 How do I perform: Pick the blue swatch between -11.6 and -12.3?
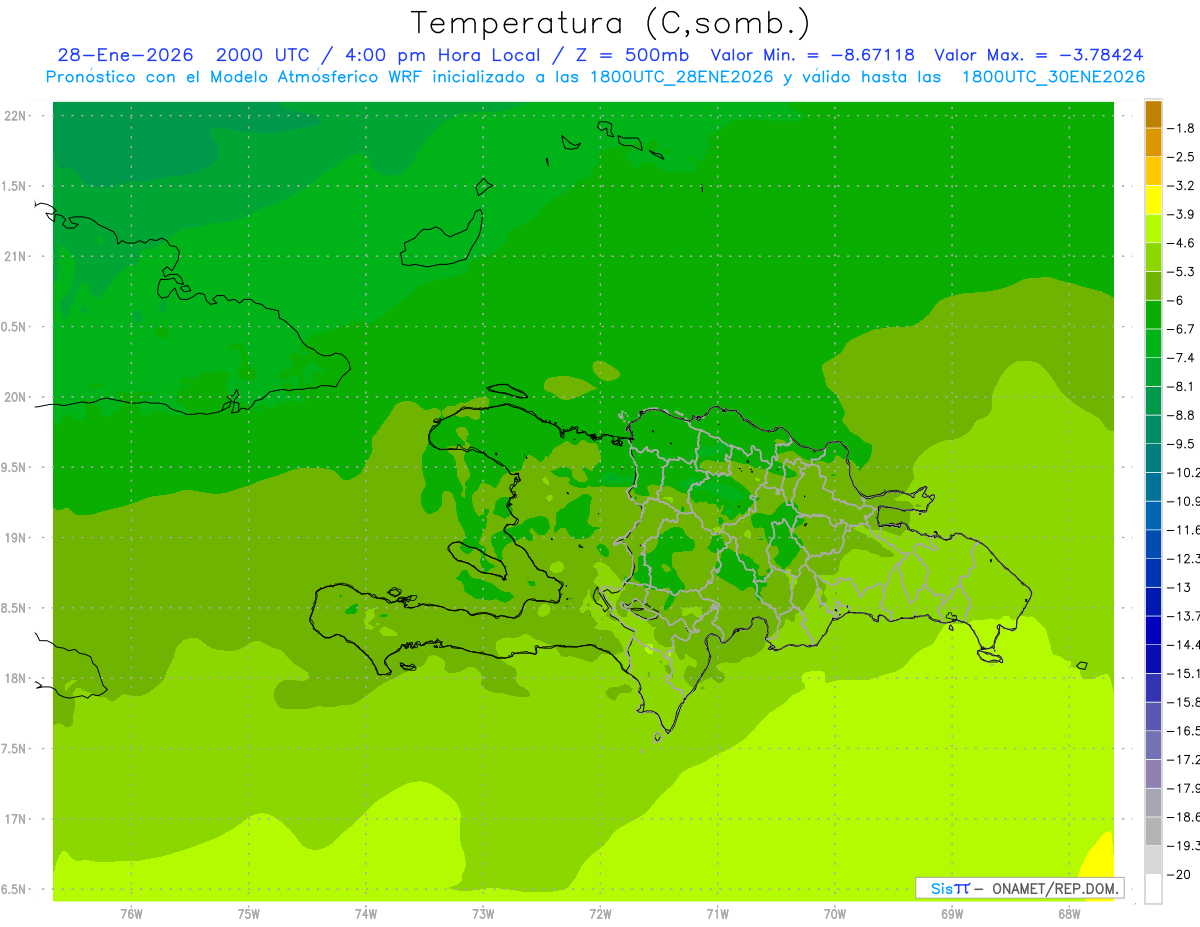(x=1153, y=543)
